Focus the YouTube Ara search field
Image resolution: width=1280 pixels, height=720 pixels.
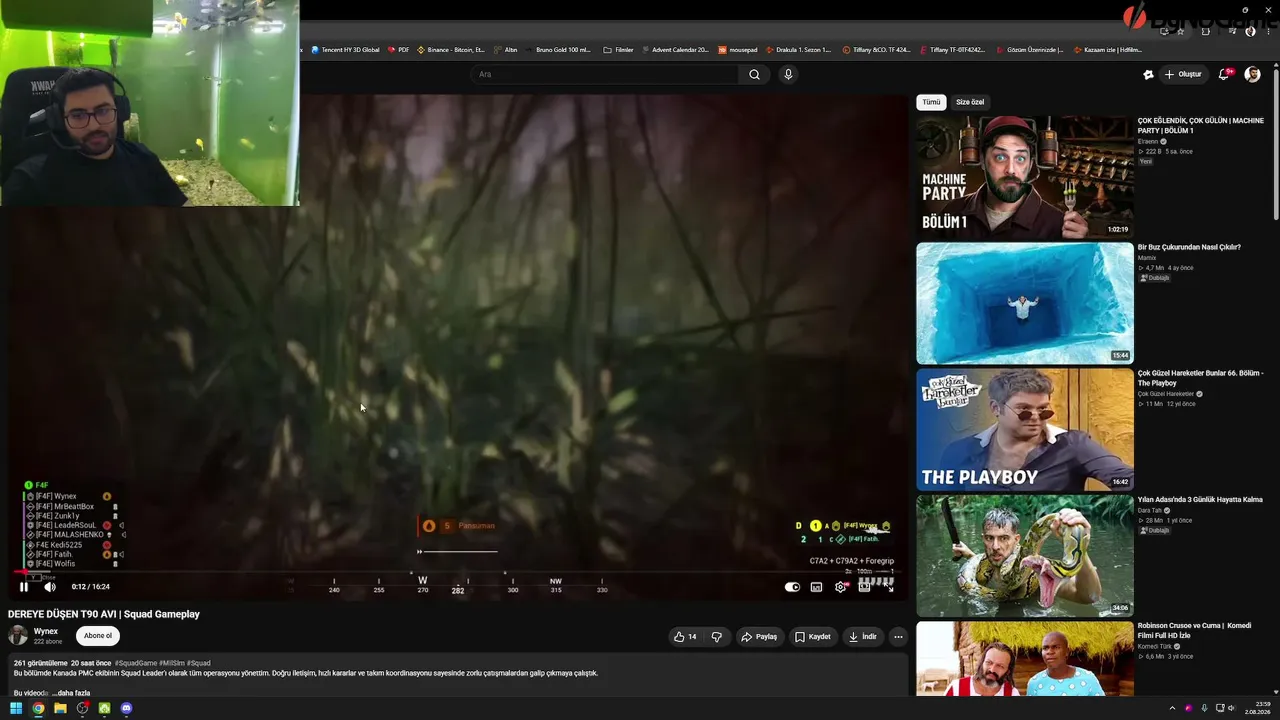pyautogui.click(x=605, y=74)
